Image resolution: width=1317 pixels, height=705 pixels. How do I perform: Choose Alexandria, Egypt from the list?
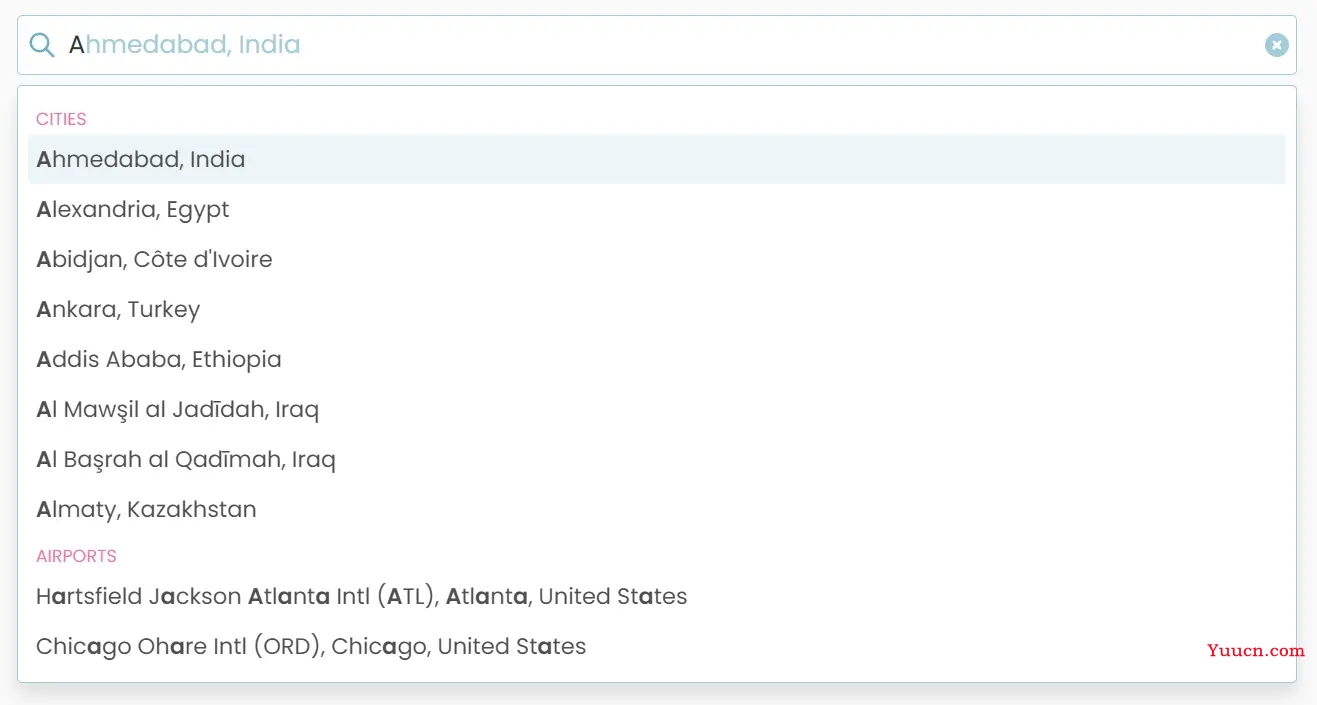tap(657, 209)
